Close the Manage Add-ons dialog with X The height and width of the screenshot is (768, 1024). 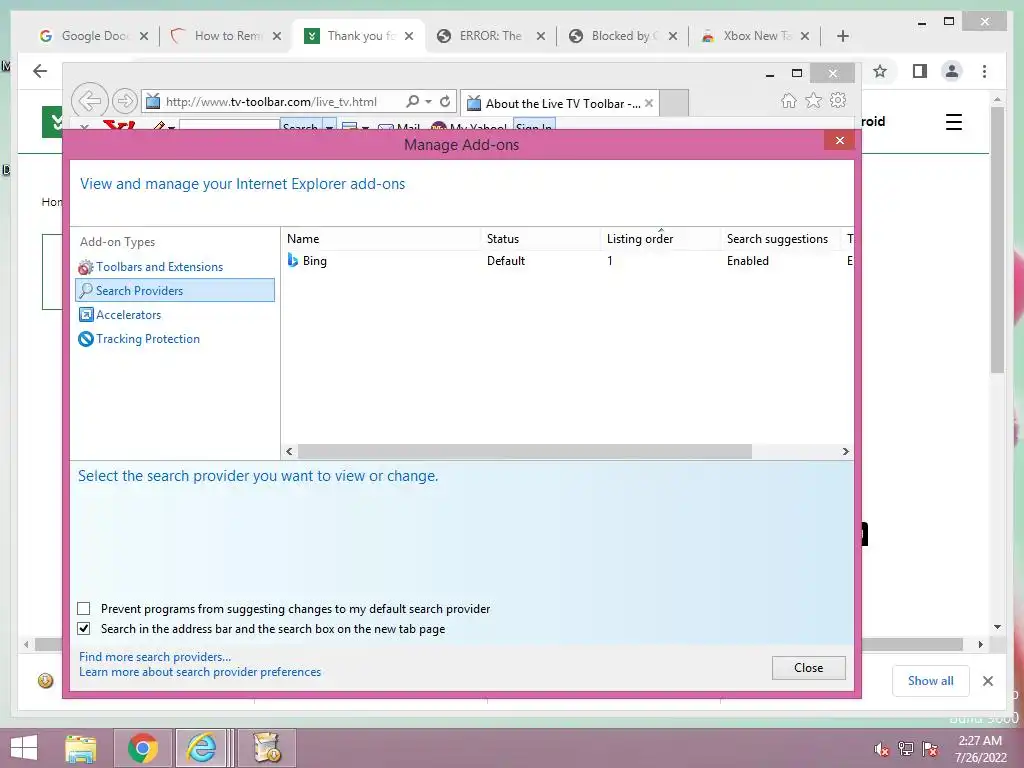839,140
